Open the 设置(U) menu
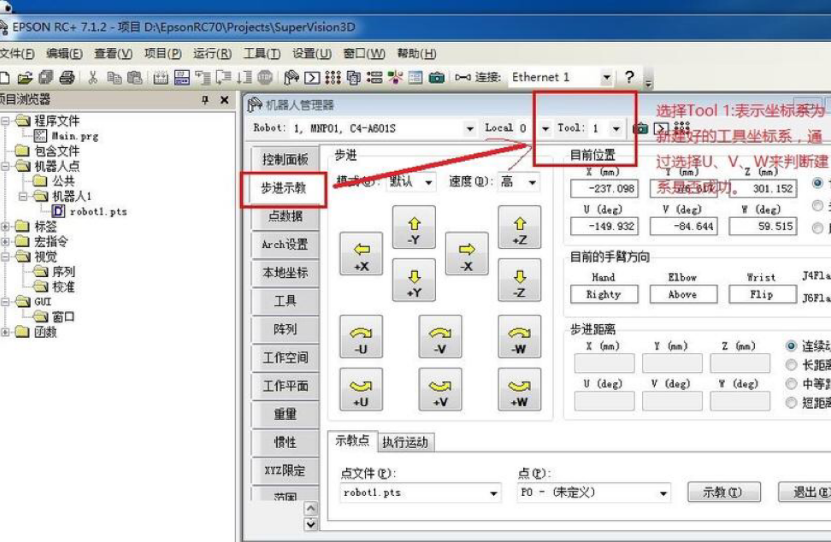Screen dimensions: 831x542 [312, 54]
